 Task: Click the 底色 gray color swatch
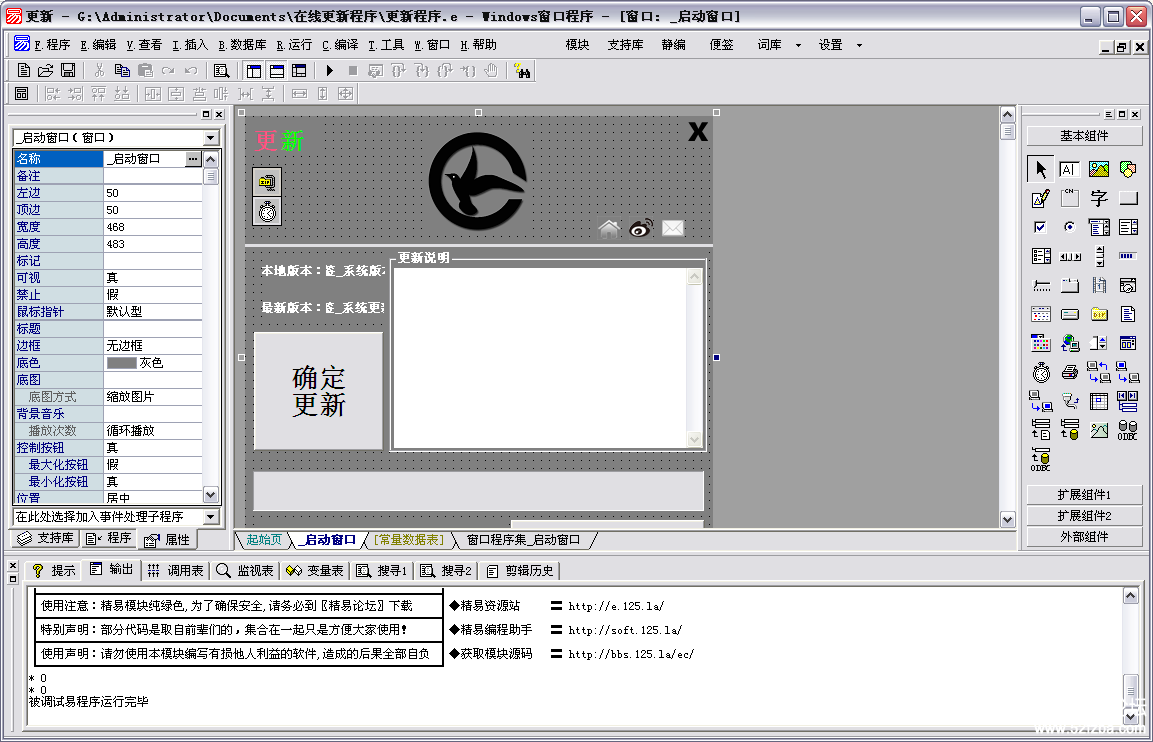(121, 363)
